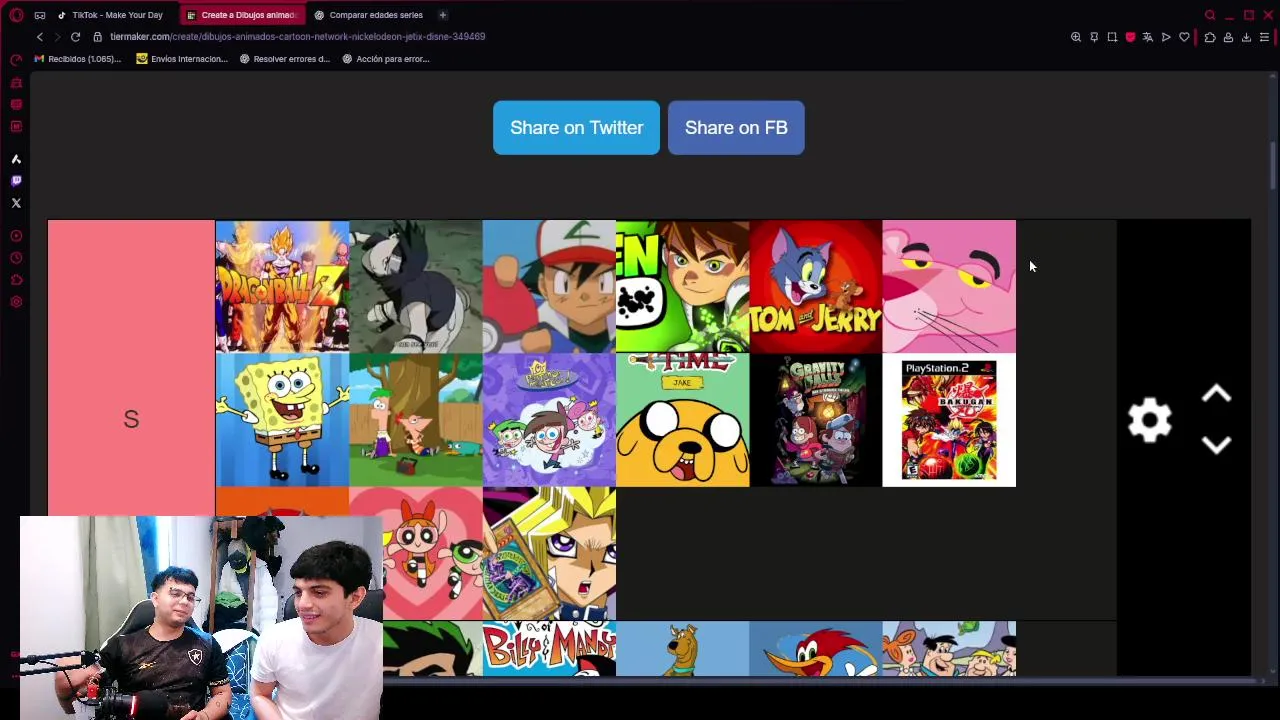Click the site padlock security icon
Image resolution: width=1280 pixels, height=720 pixels.
(97, 37)
